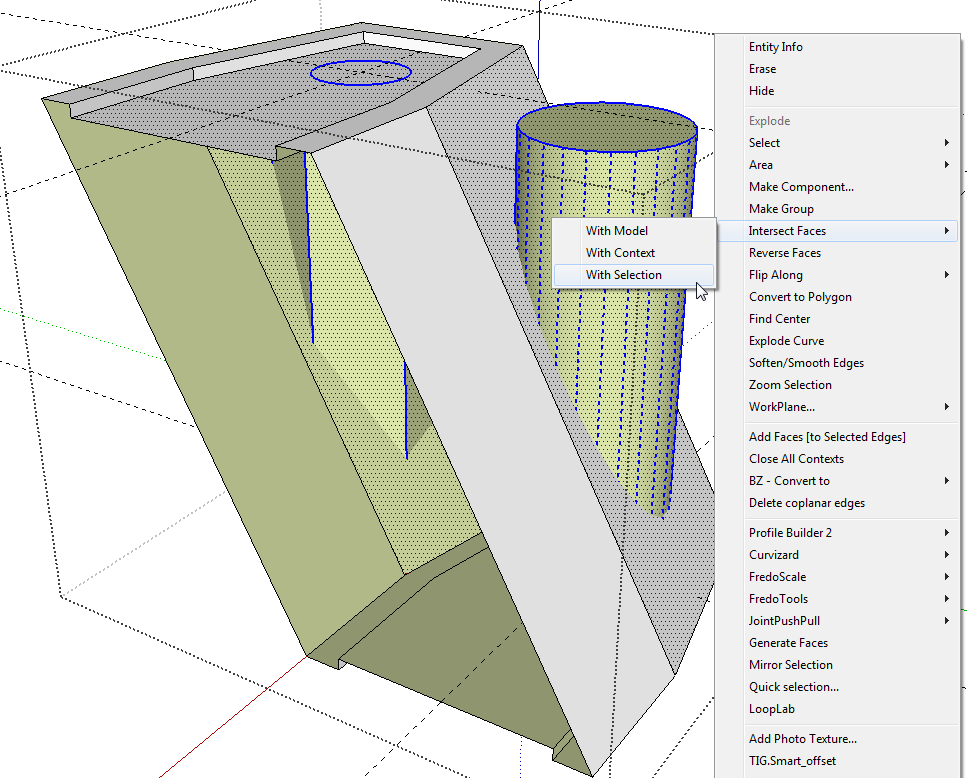The width and height of the screenshot is (967, 778).
Task: Open the WorkPlane... submenu
Action: (782, 407)
